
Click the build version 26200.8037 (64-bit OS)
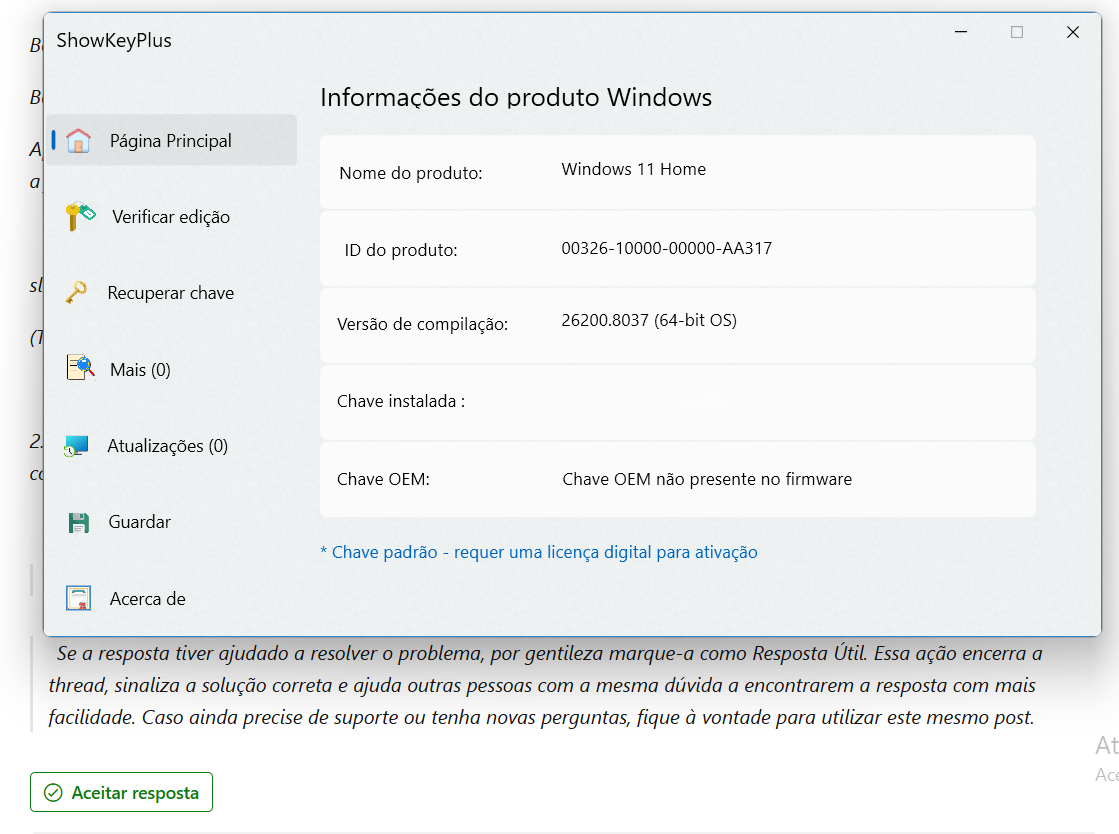pos(649,320)
